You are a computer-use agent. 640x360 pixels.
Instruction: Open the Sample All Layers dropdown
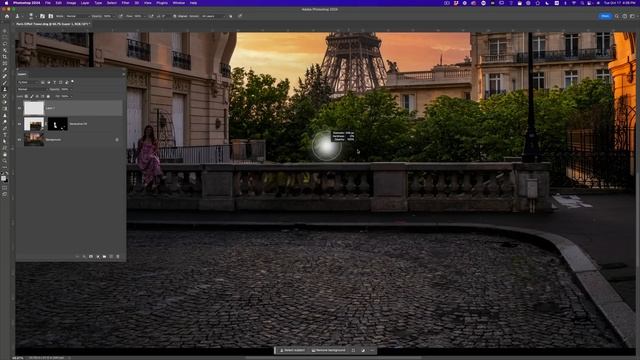tap(214, 16)
